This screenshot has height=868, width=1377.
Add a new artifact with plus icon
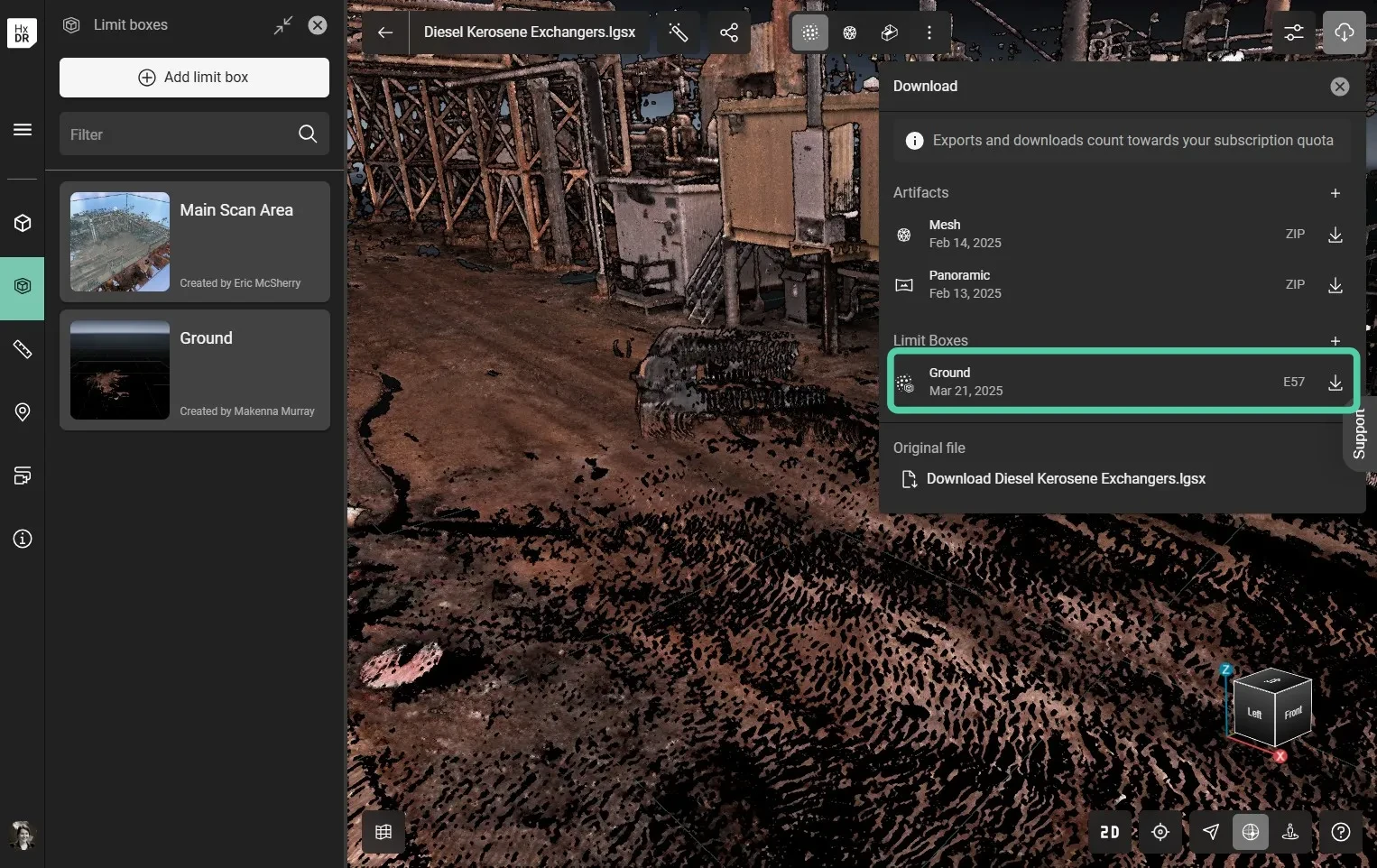point(1335,193)
